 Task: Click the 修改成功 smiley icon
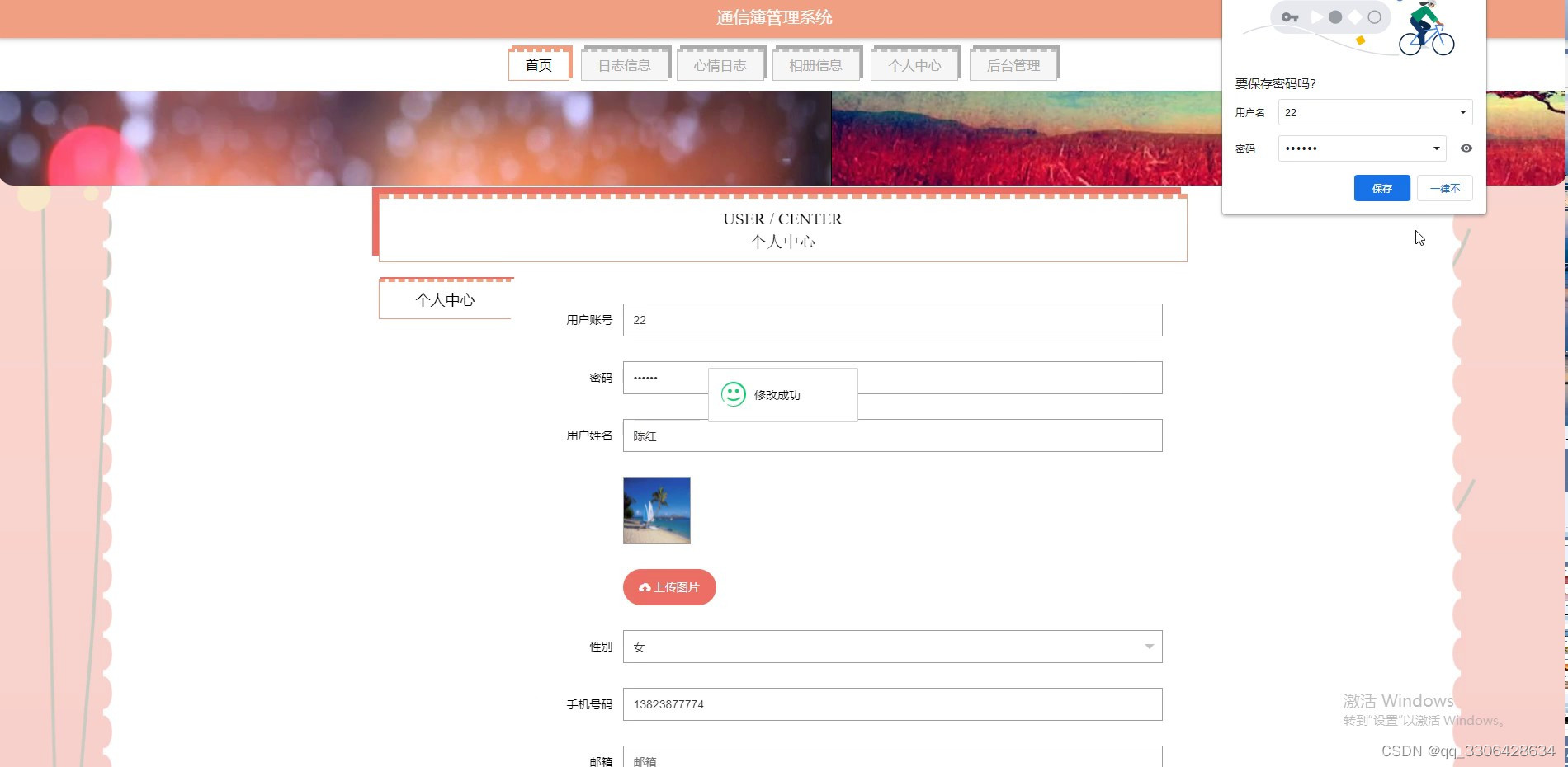(734, 394)
